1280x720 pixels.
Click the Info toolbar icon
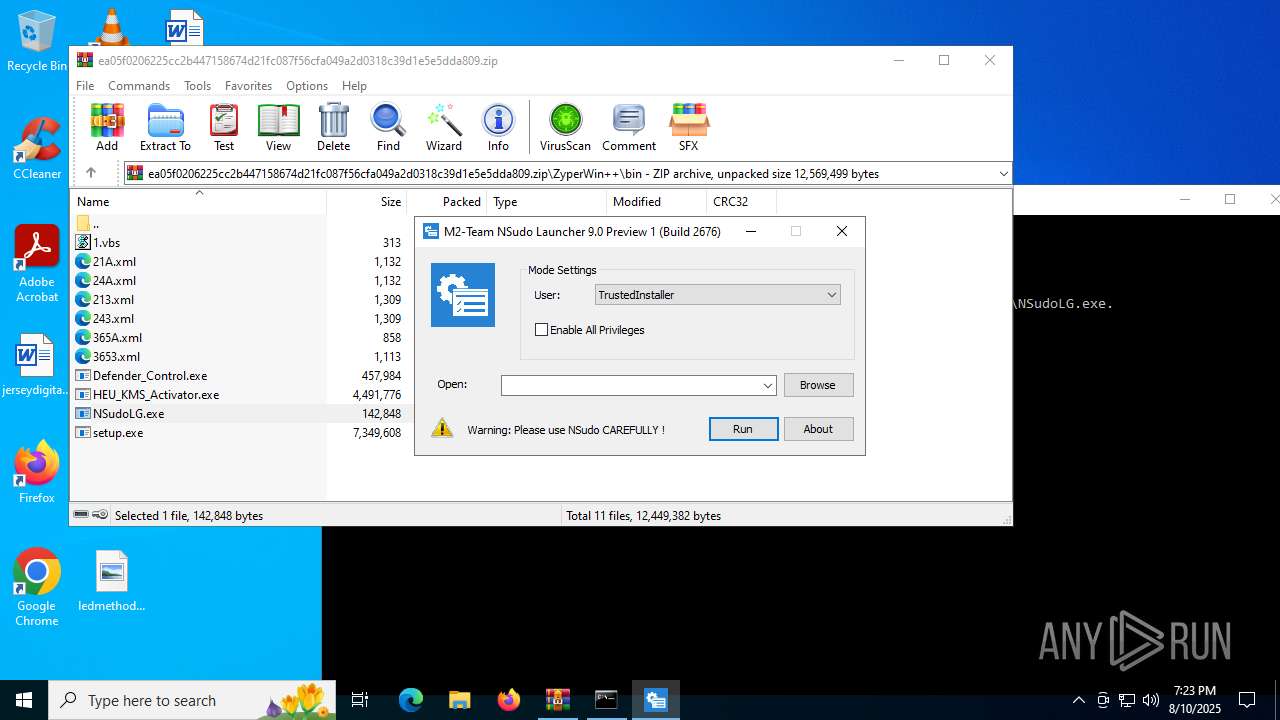tap(498, 127)
